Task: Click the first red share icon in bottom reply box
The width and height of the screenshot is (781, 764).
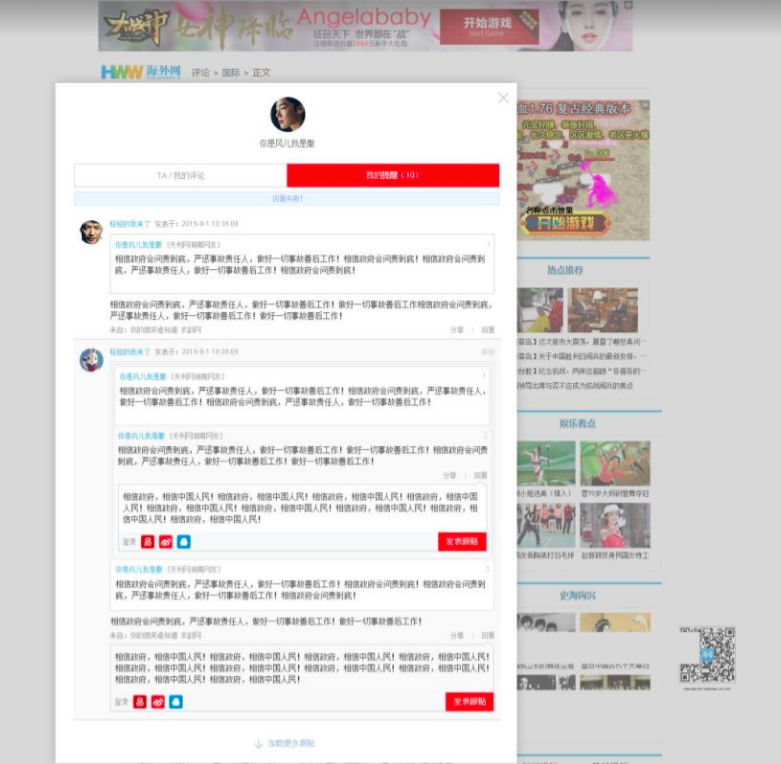Action: point(140,702)
